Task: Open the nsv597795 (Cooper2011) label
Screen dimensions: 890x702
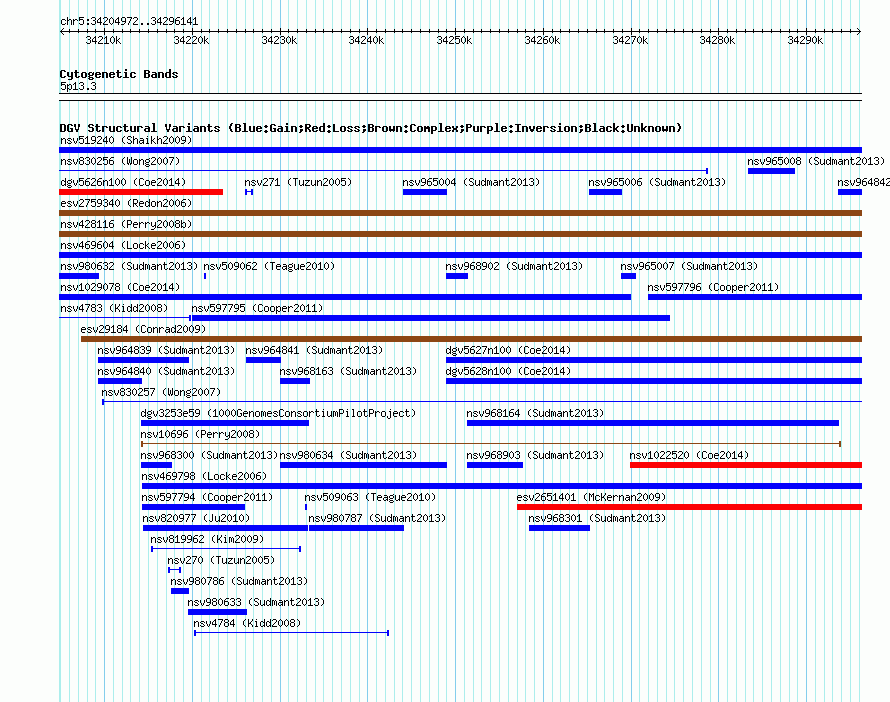Action: click(257, 308)
